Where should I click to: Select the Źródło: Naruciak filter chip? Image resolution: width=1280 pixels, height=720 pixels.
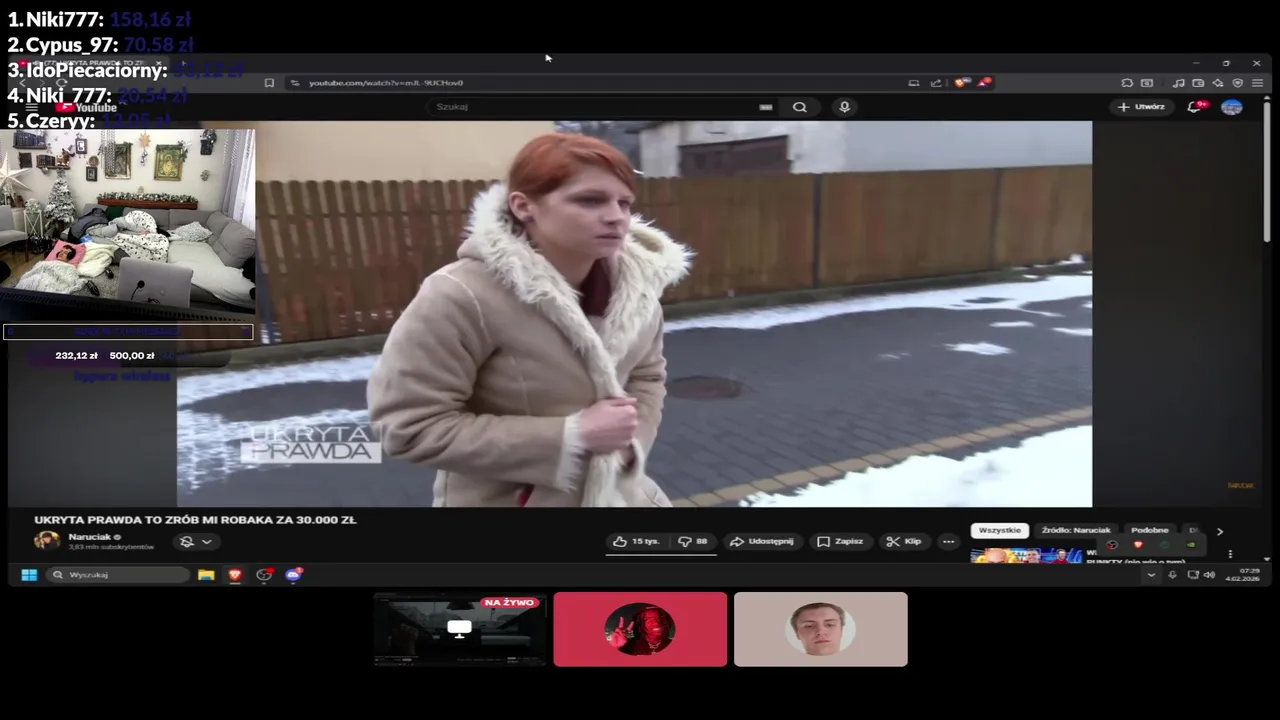[x=1076, y=530]
